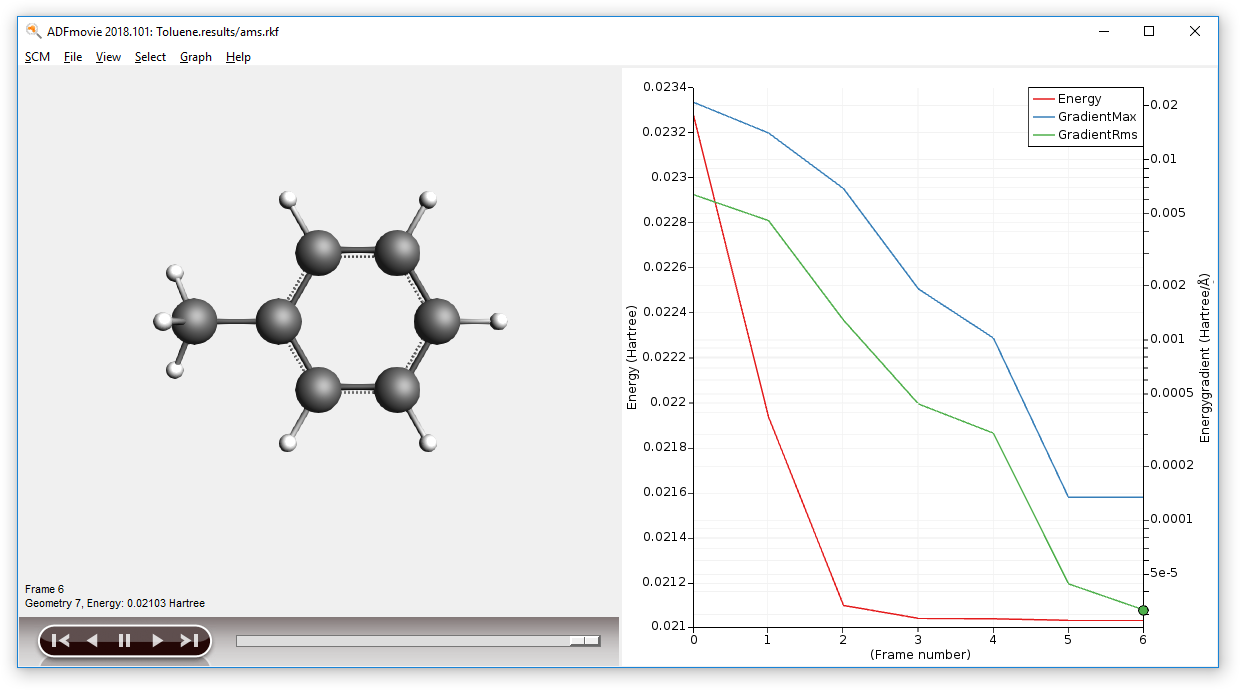
Task: Open the SCM menu
Action: coord(37,57)
